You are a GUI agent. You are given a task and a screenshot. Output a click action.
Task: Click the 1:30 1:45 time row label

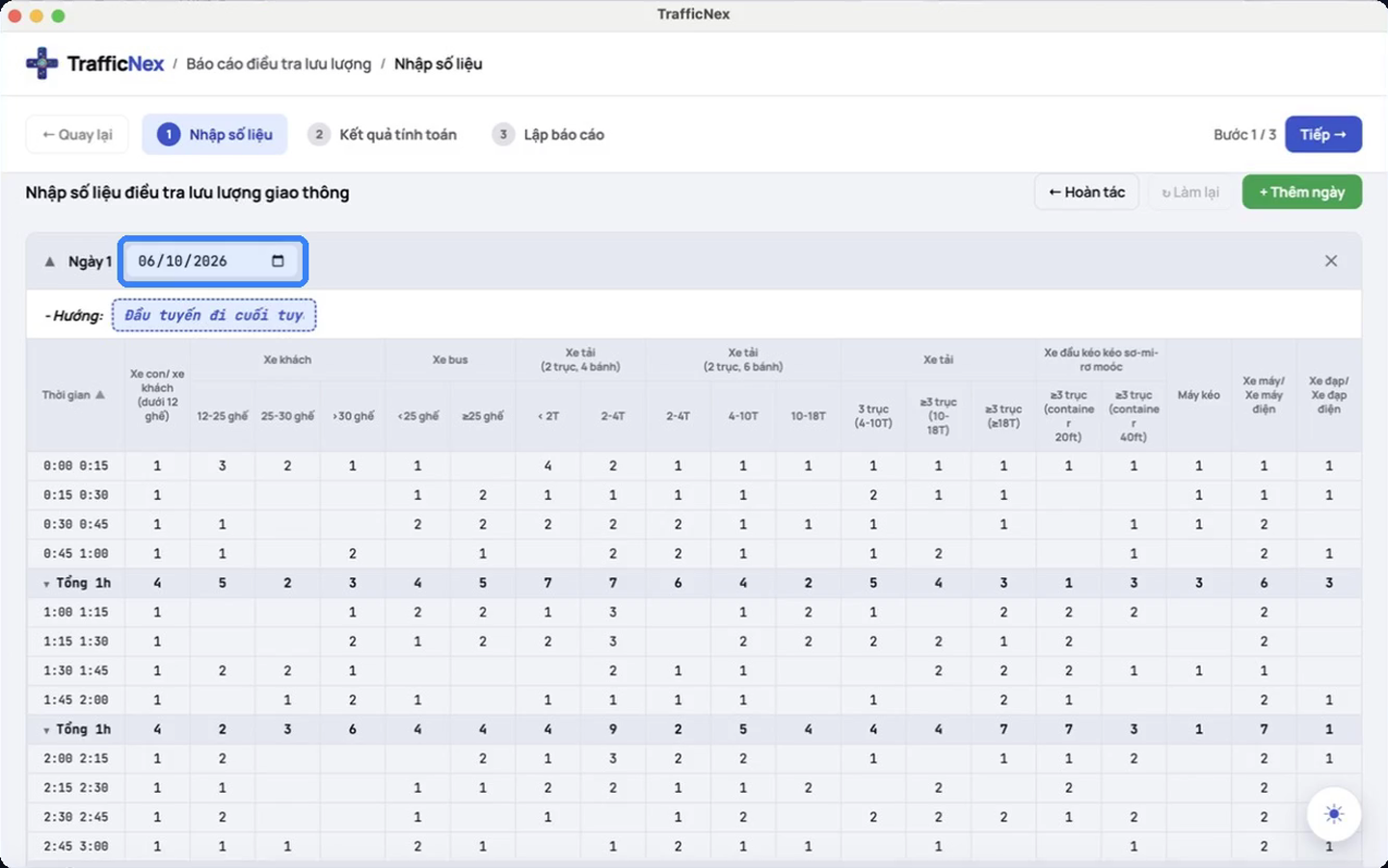(x=76, y=671)
